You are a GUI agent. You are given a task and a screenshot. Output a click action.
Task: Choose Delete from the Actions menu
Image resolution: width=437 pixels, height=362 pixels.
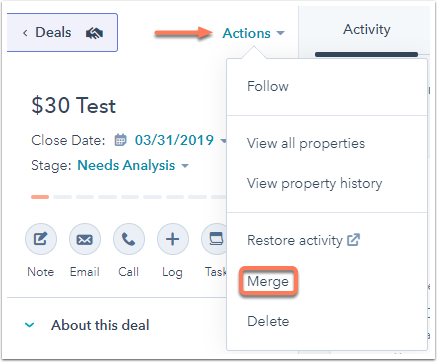(x=268, y=321)
